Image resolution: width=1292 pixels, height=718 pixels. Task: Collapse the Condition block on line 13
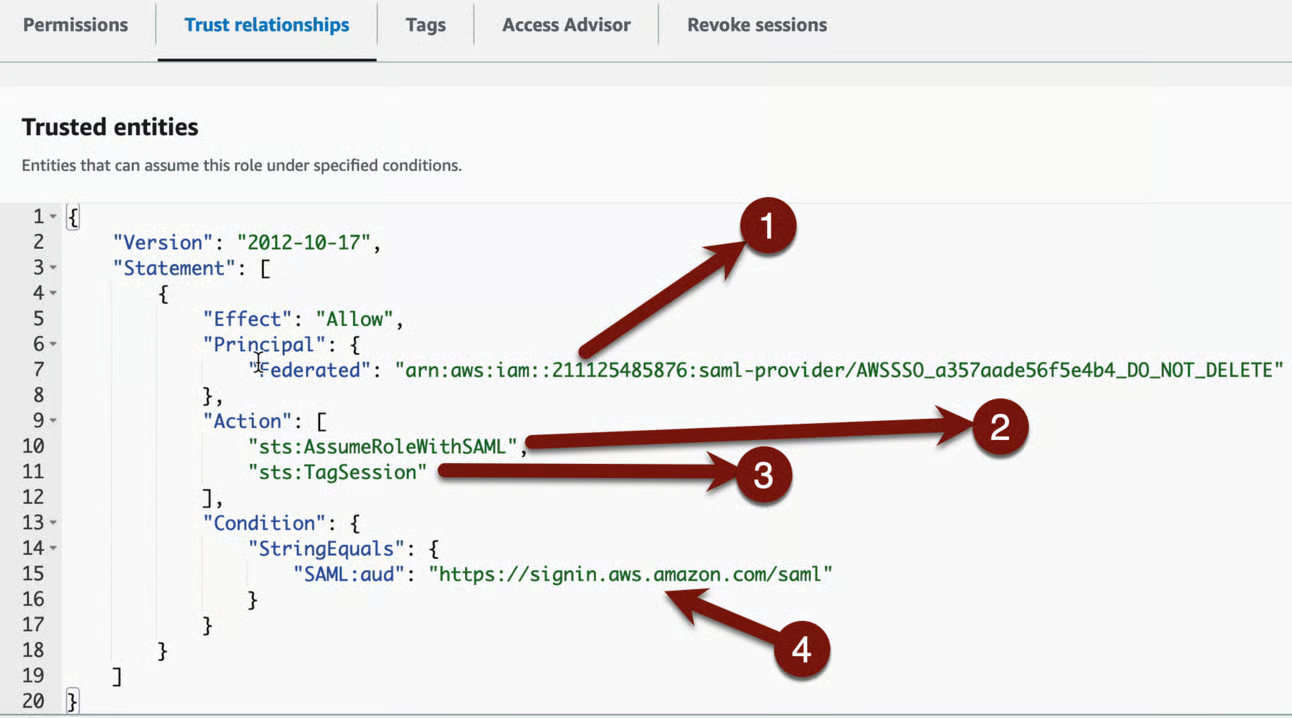click(x=53, y=523)
